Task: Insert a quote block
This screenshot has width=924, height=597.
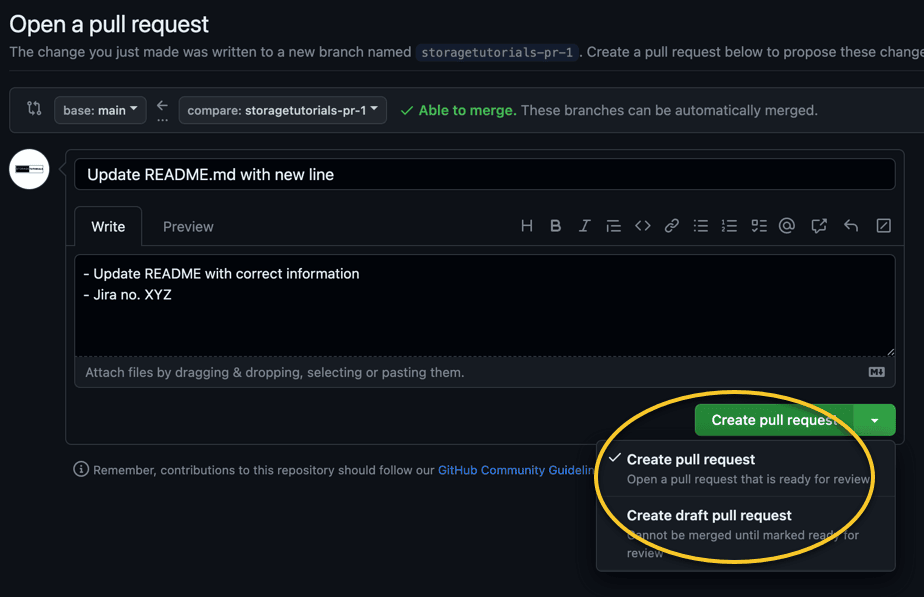Action: 613,226
